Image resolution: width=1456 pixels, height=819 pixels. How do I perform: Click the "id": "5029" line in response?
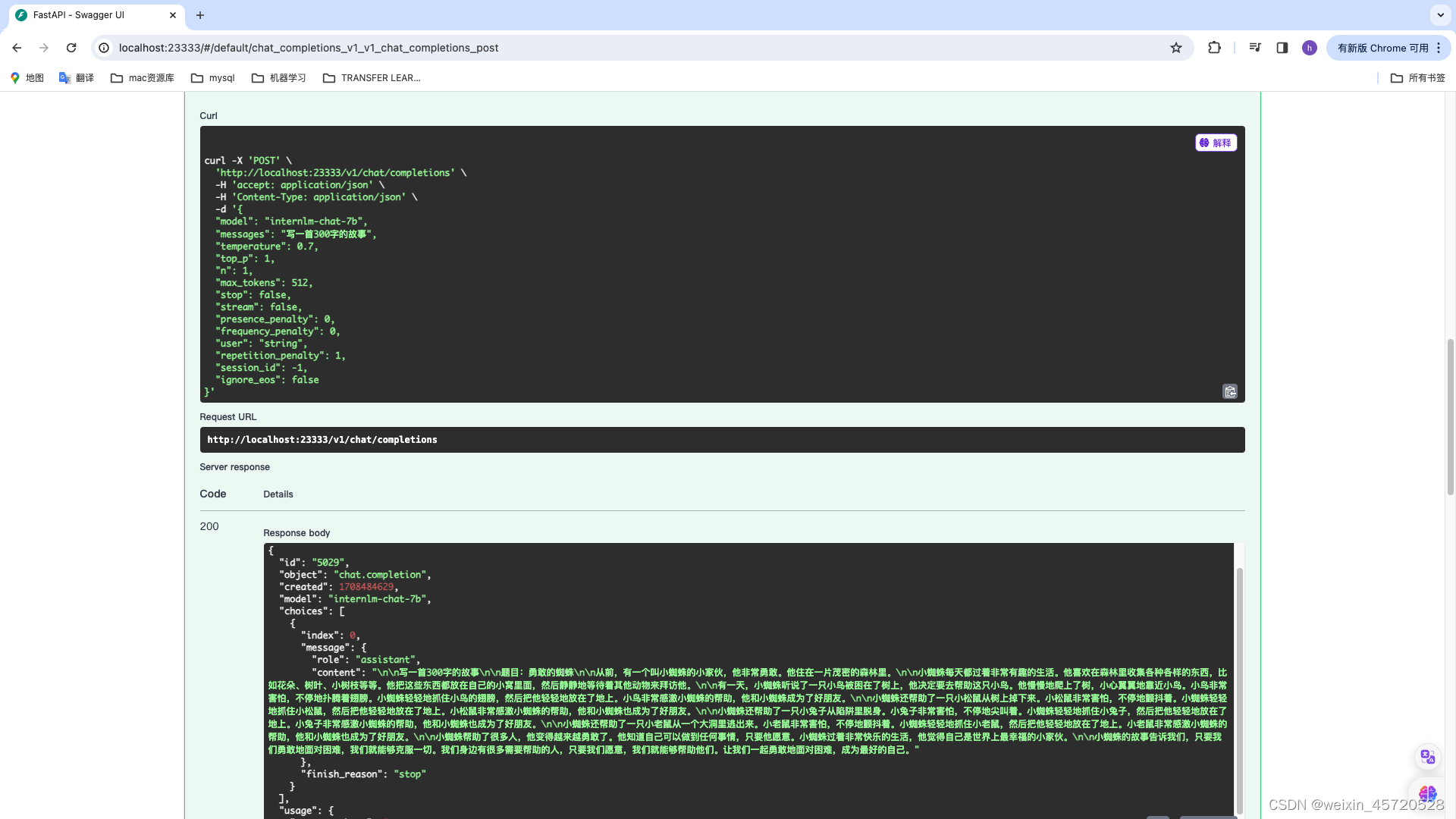click(314, 563)
